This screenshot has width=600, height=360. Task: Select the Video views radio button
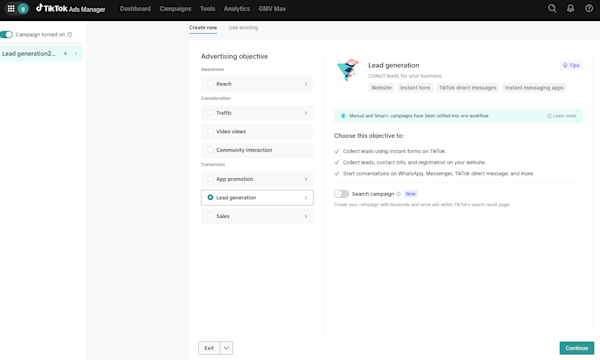click(210, 131)
